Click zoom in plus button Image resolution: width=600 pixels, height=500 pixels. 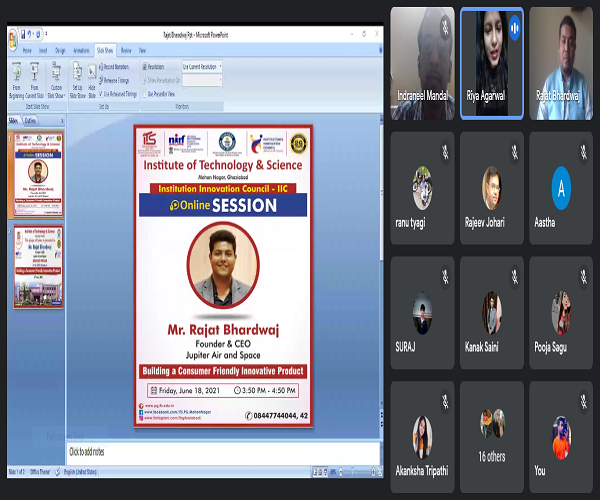[x=373, y=472]
